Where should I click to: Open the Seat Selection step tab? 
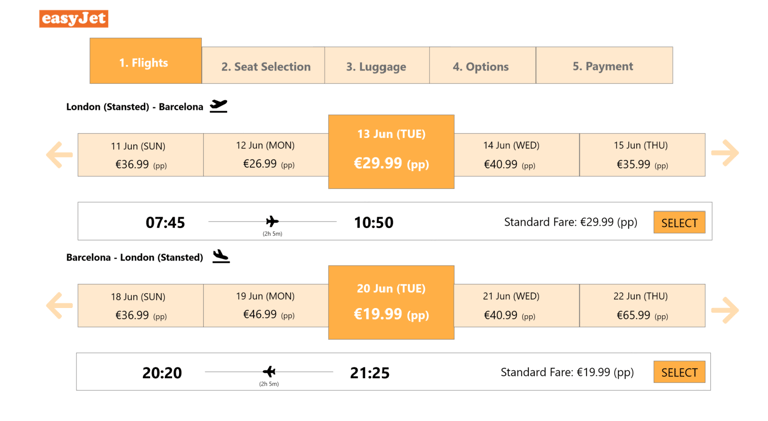[265, 66]
